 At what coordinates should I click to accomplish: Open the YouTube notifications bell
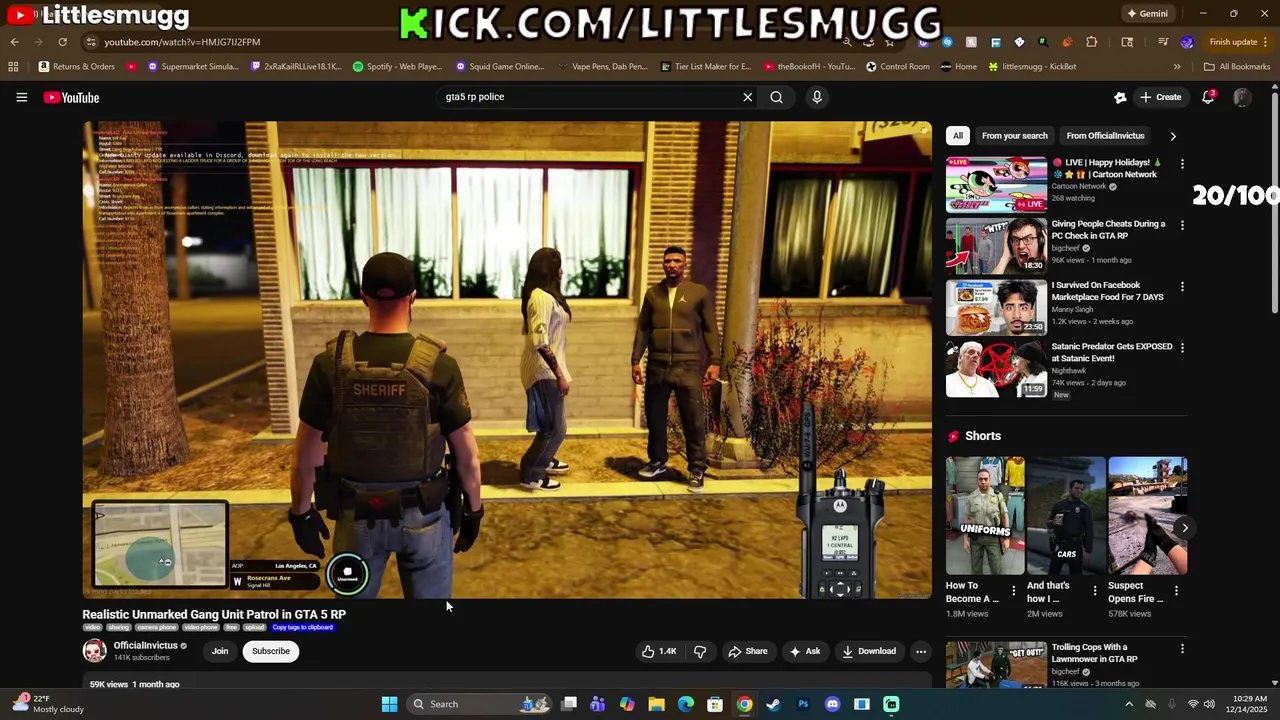pos(1208,97)
